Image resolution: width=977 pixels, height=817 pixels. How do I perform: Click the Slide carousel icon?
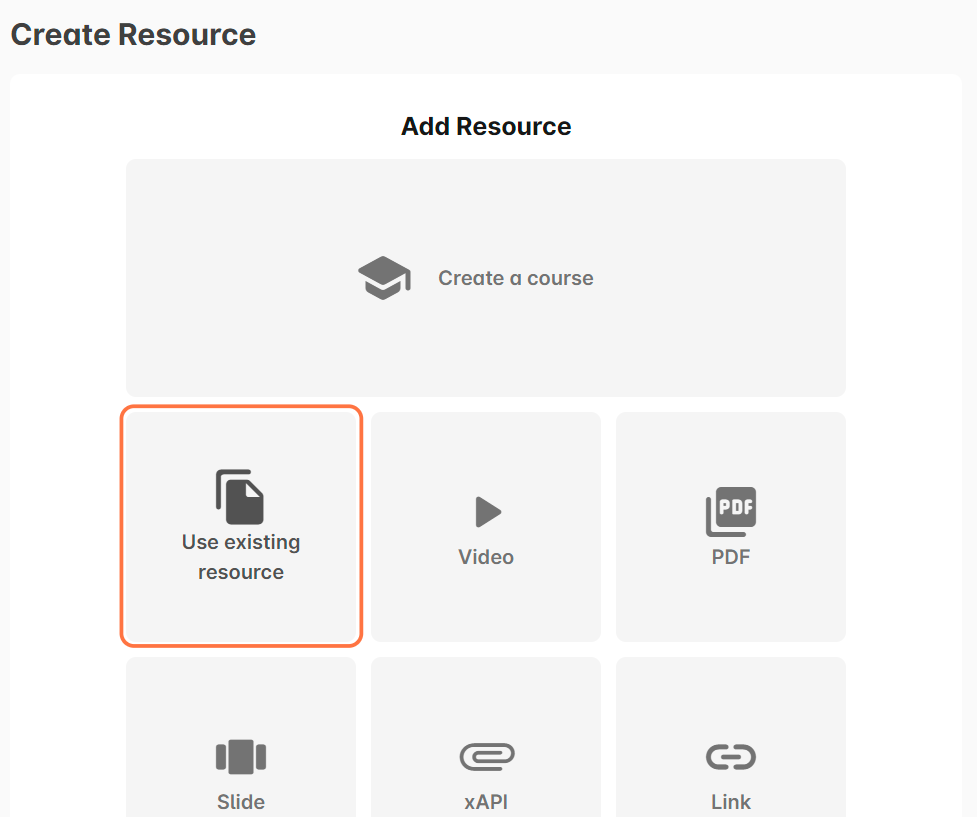241,757
